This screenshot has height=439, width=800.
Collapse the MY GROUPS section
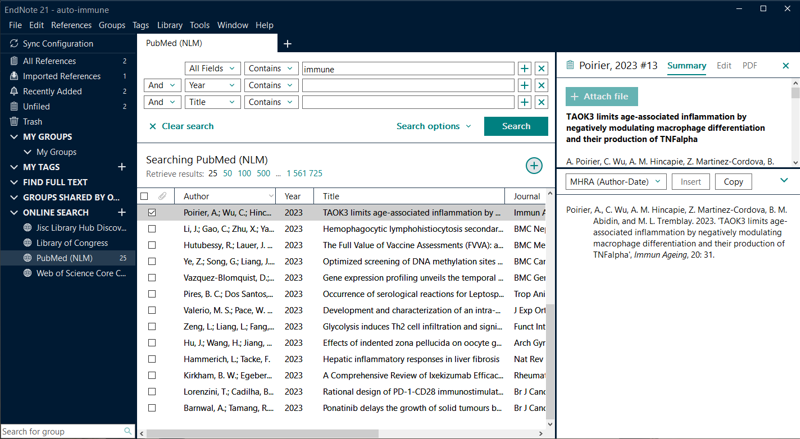tap(13, 137)
